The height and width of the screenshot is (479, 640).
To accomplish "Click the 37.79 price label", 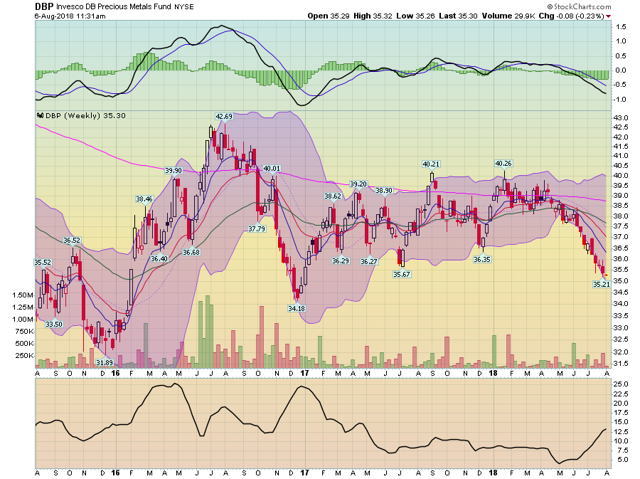I will [x=257, y=228].
